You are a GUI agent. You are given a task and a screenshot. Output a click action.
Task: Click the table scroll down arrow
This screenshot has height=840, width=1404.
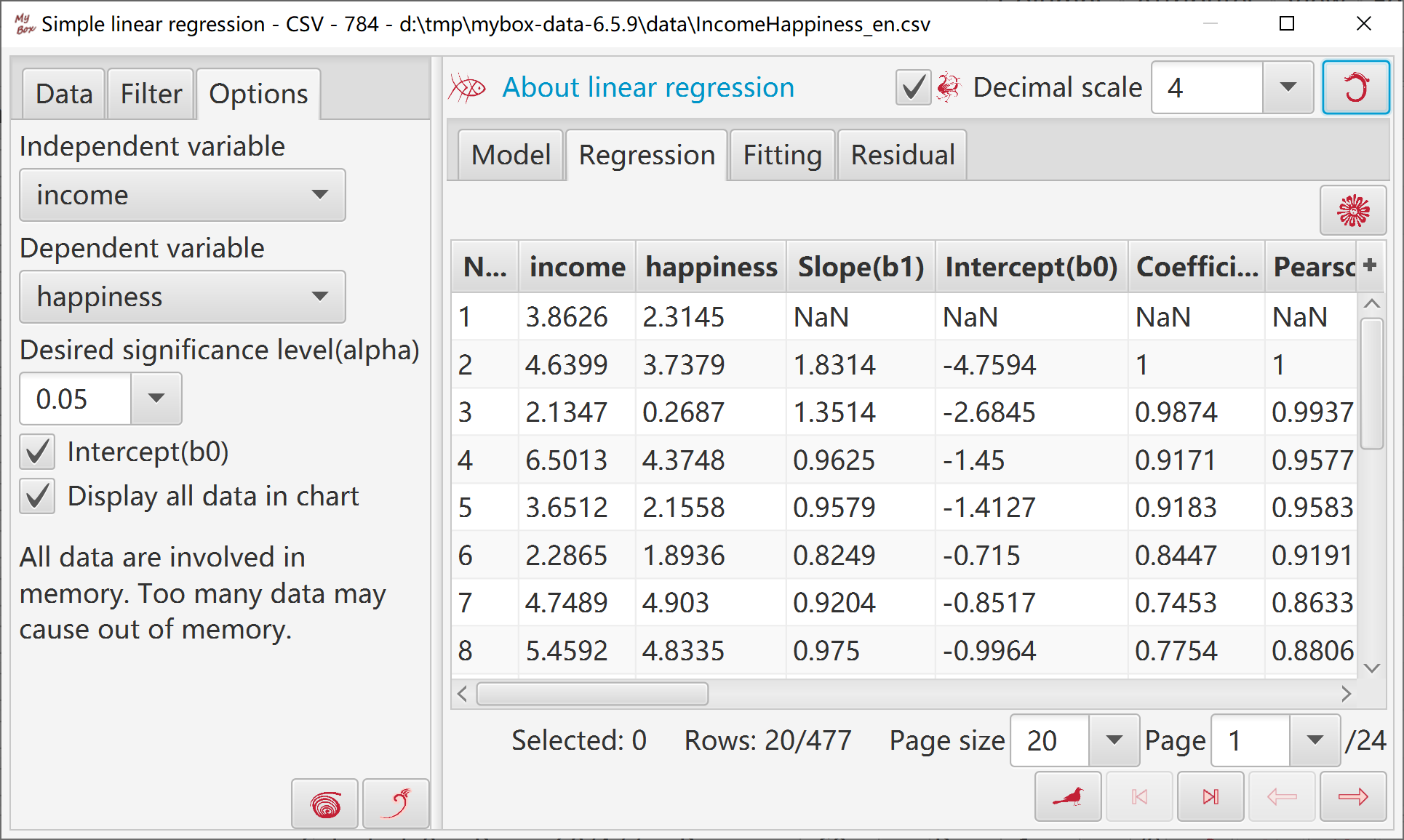[x=1371, y=668]
